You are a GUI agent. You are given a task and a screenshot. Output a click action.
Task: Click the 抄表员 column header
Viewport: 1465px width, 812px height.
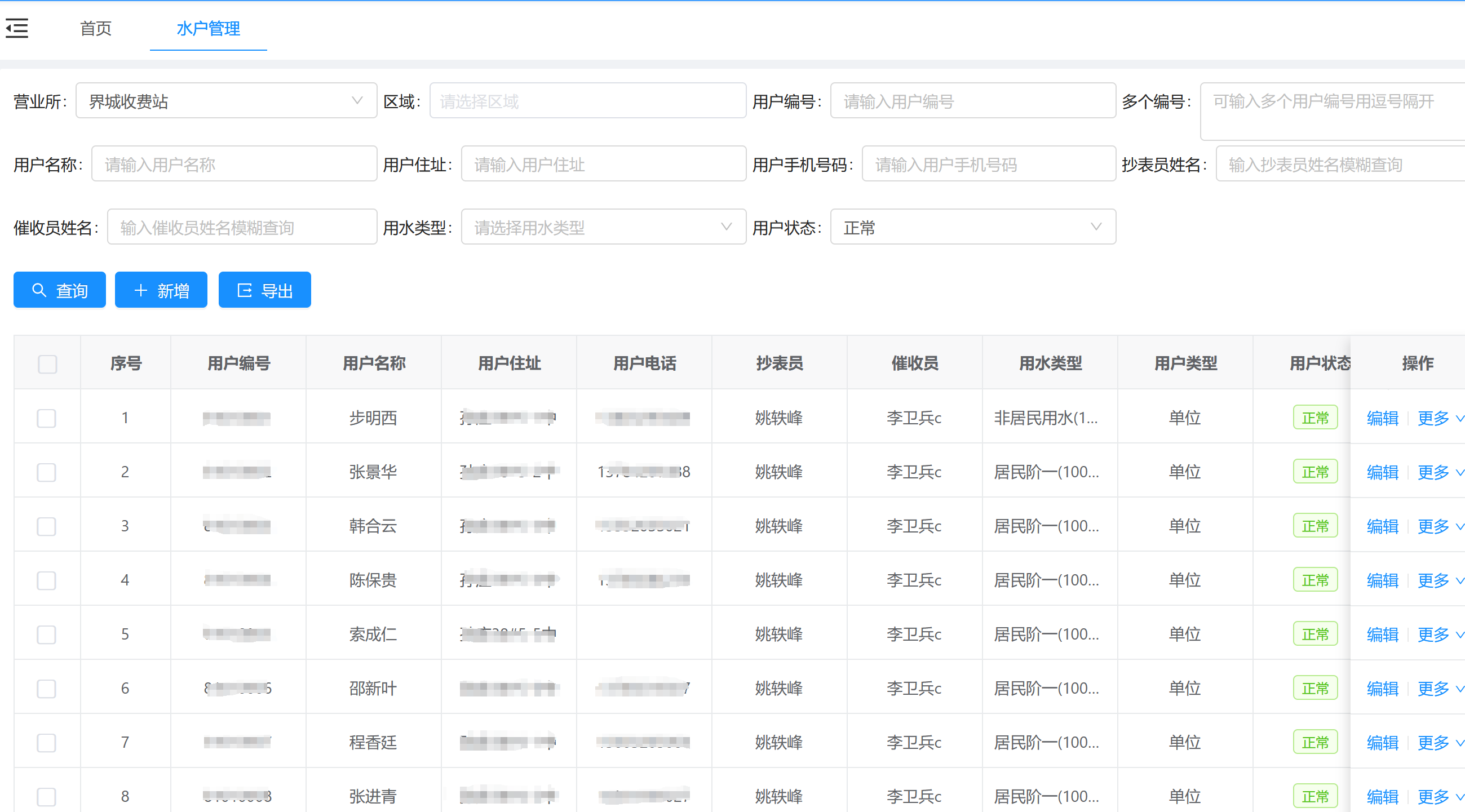(779, 363)
